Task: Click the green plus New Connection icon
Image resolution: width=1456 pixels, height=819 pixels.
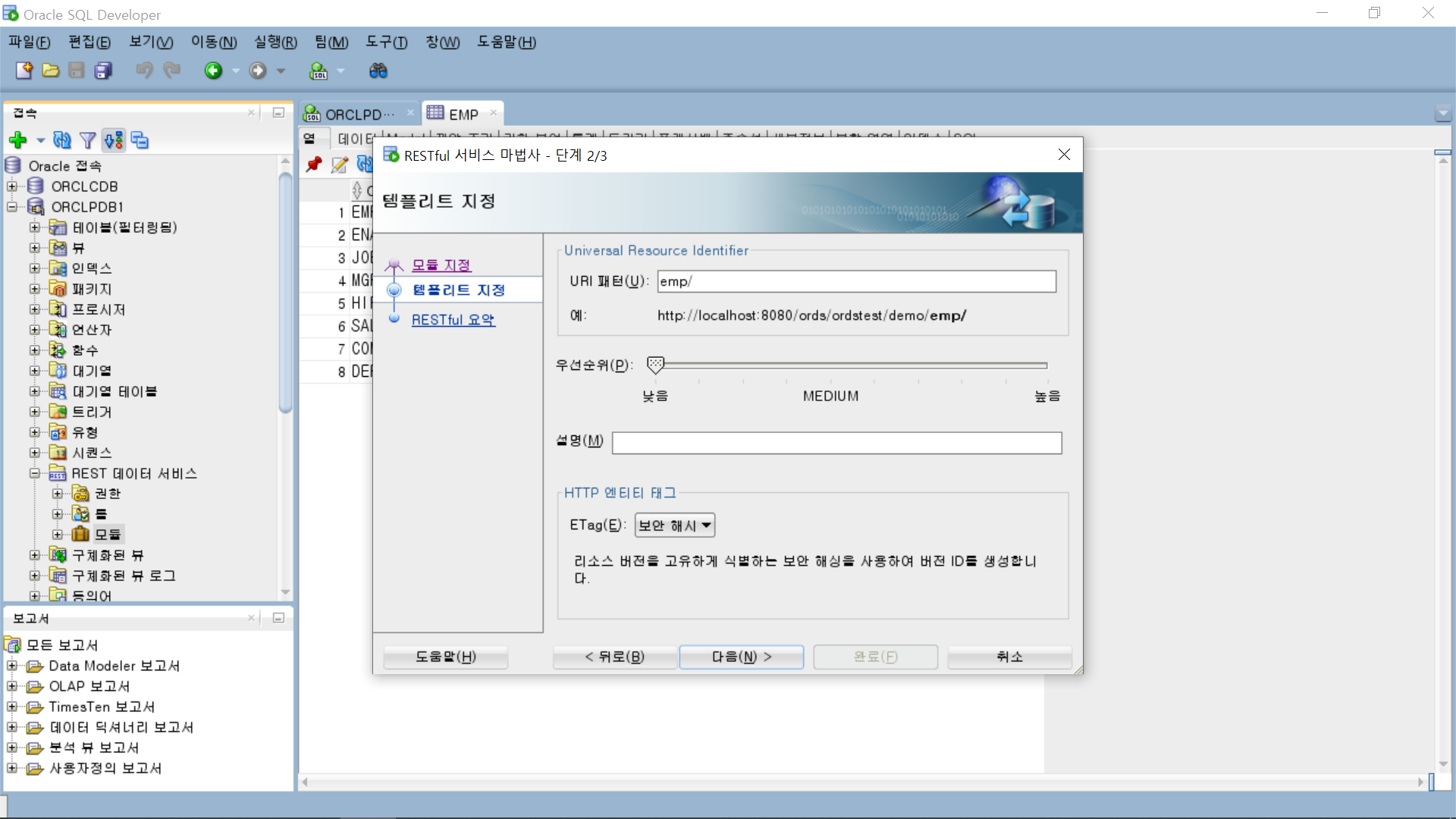Action: coord(18,140)
